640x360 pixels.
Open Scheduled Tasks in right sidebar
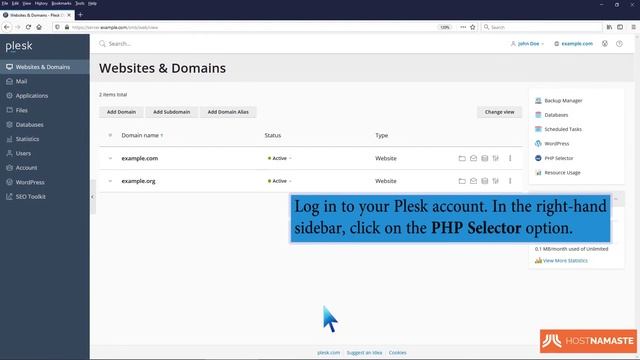tap(563, 129)
